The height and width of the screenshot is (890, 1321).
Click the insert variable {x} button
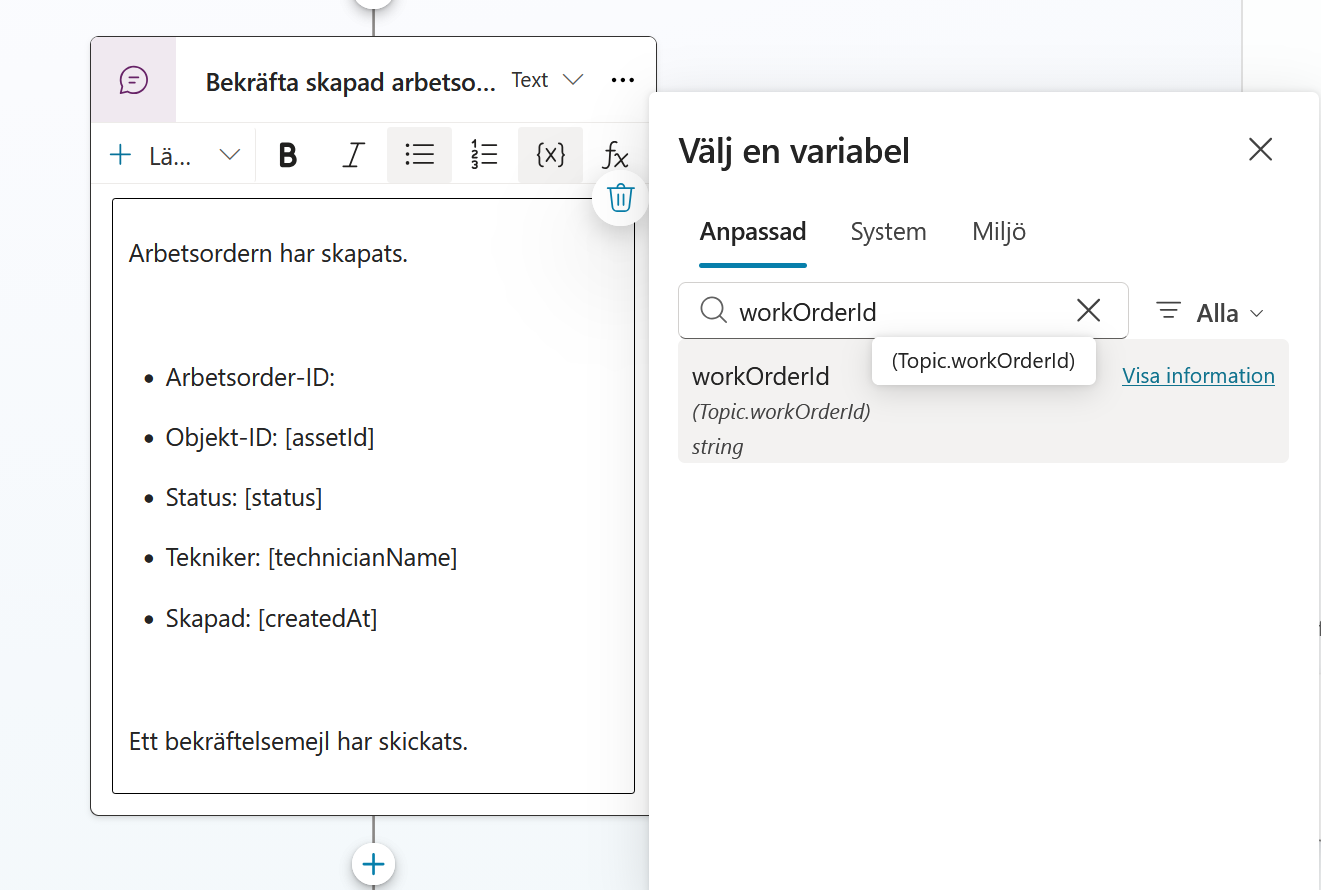point(550,155)
